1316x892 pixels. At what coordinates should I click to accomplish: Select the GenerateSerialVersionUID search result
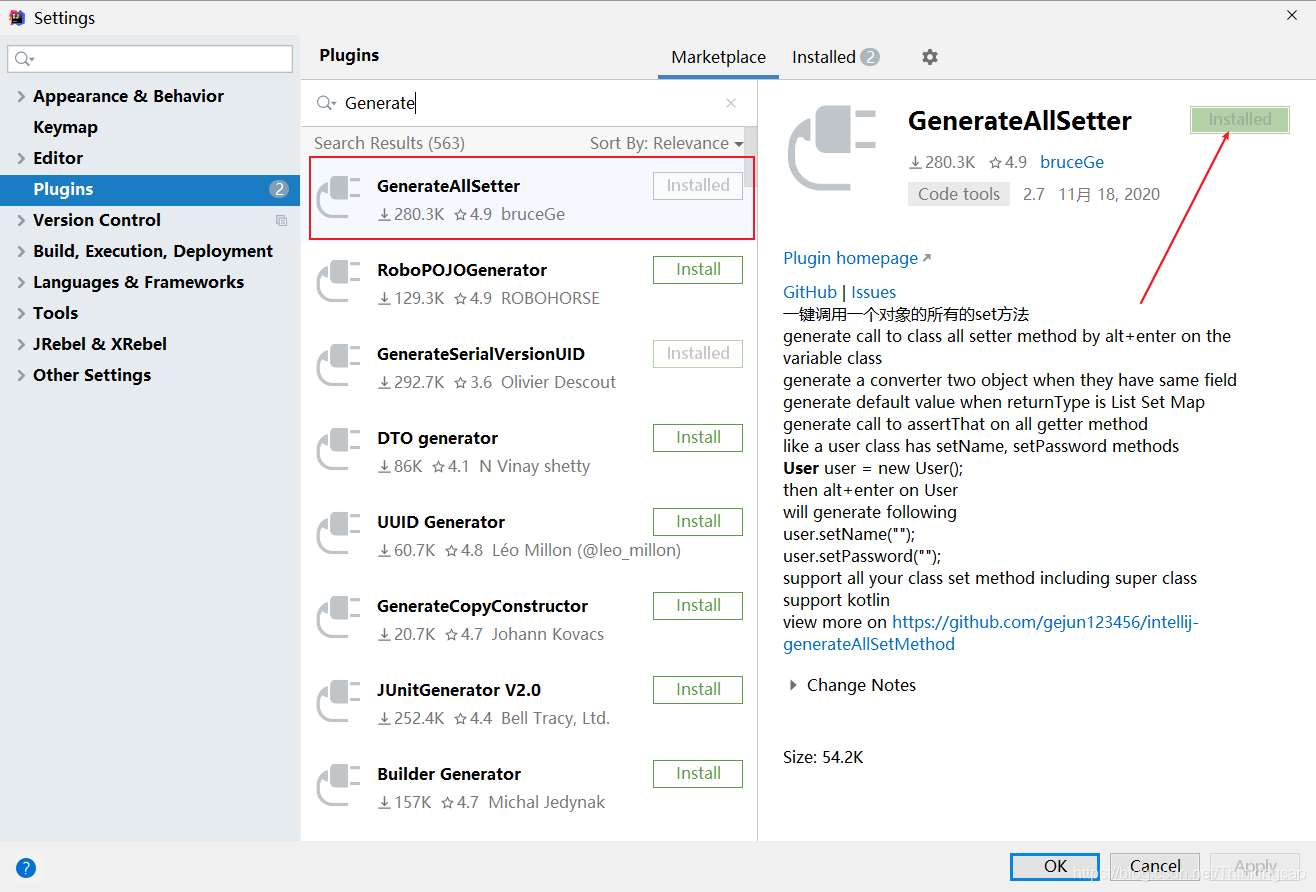tap(529, 366)
